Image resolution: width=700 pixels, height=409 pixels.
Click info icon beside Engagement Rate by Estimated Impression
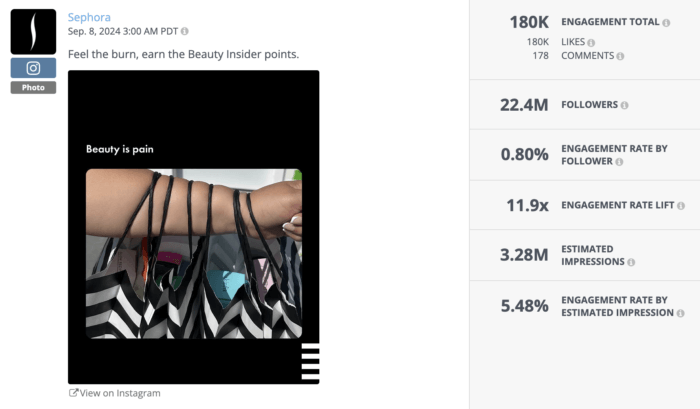click(x=680, y=313)
